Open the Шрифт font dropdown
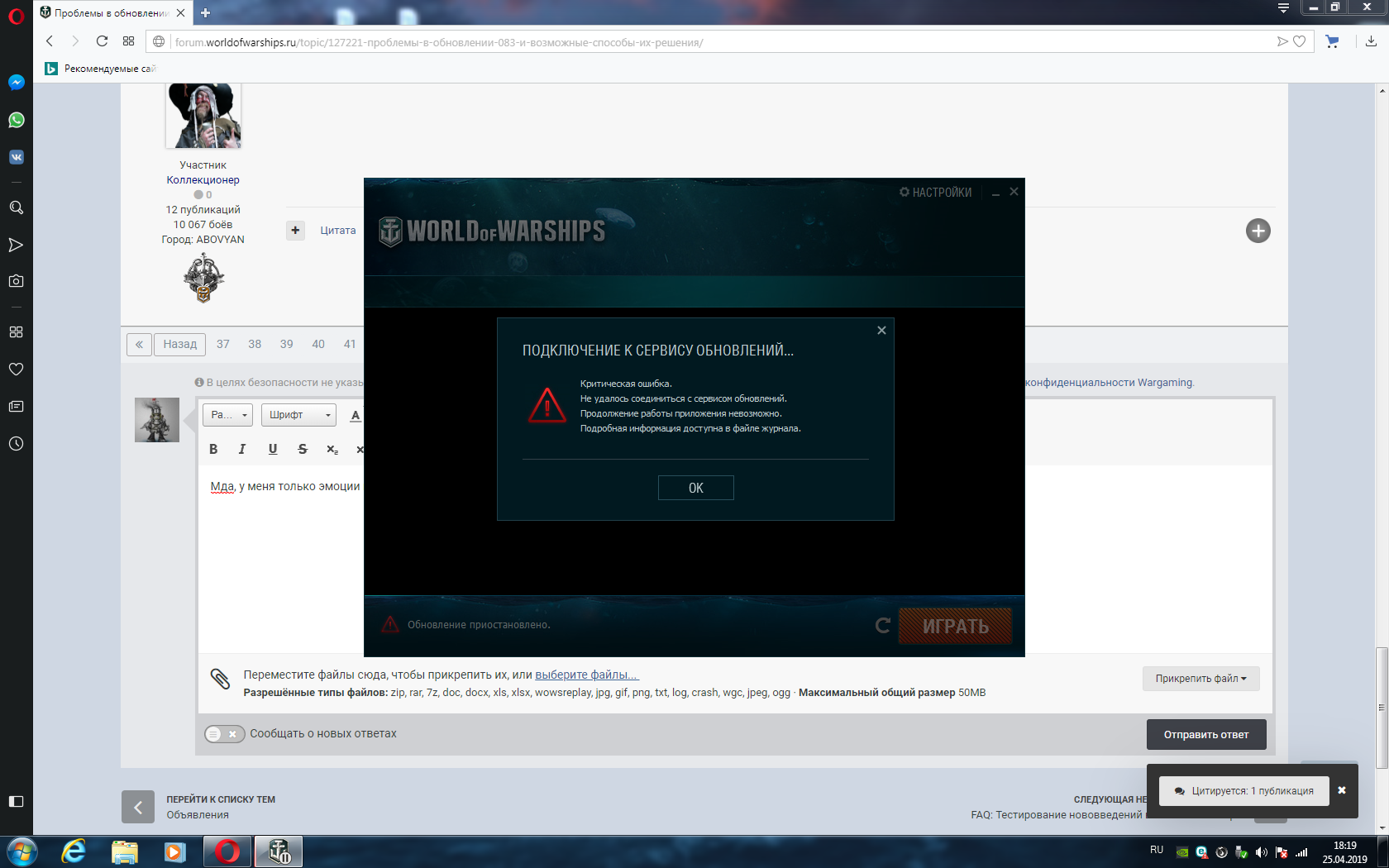 pyautogui.click(x=298, y=415)
